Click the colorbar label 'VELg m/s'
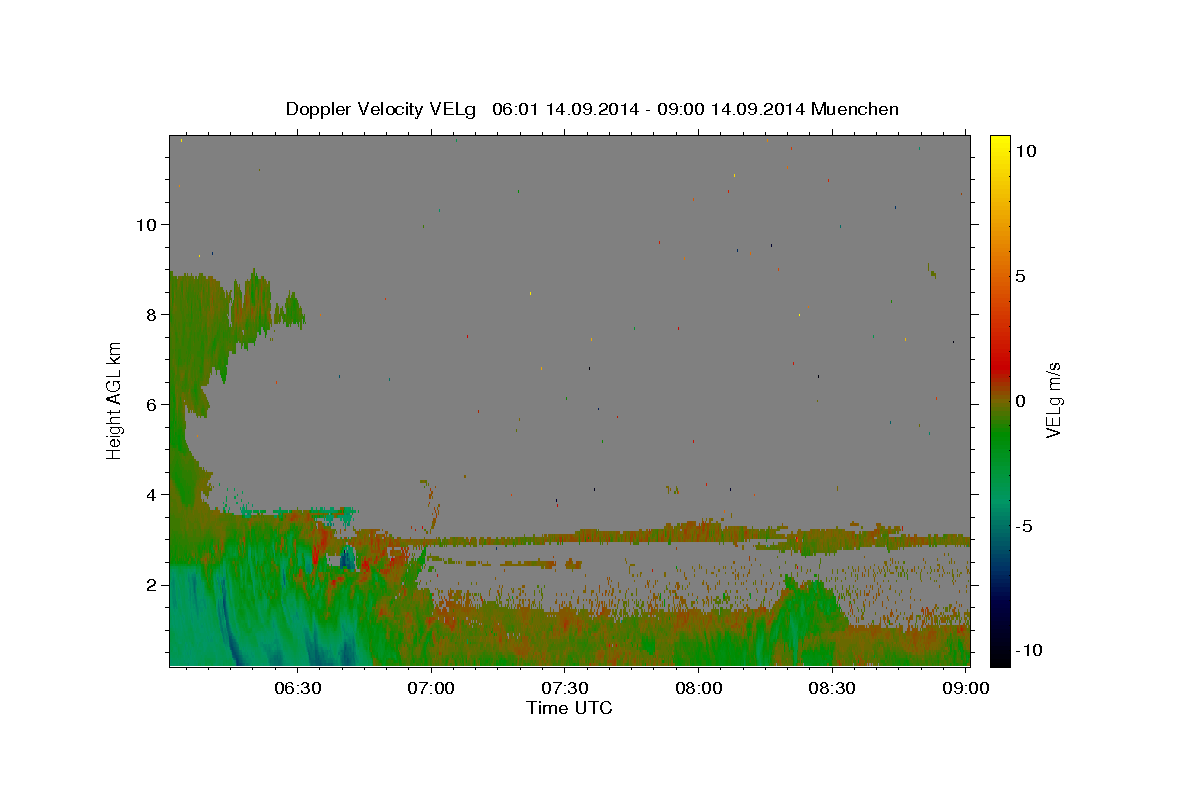1200x800 pixels. [x=1053, y=401]
